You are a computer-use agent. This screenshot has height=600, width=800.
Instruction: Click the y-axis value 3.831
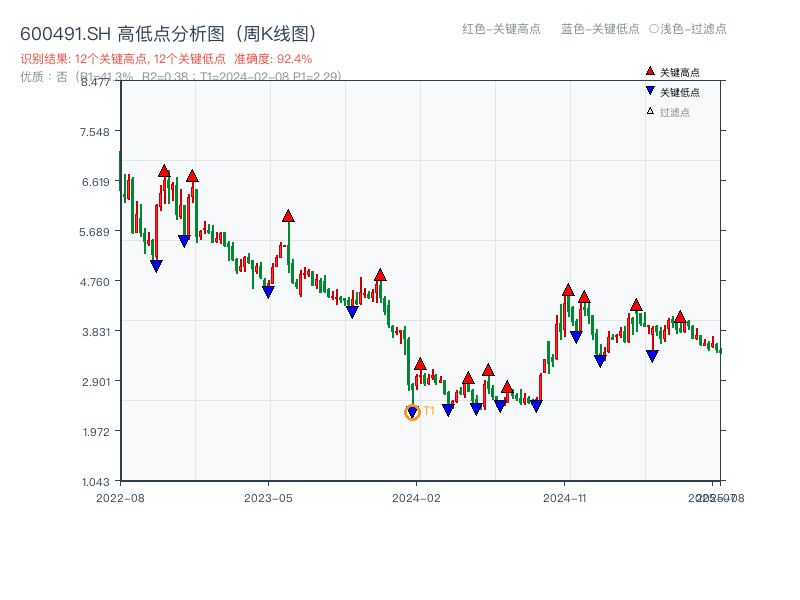tap(95, 332)
